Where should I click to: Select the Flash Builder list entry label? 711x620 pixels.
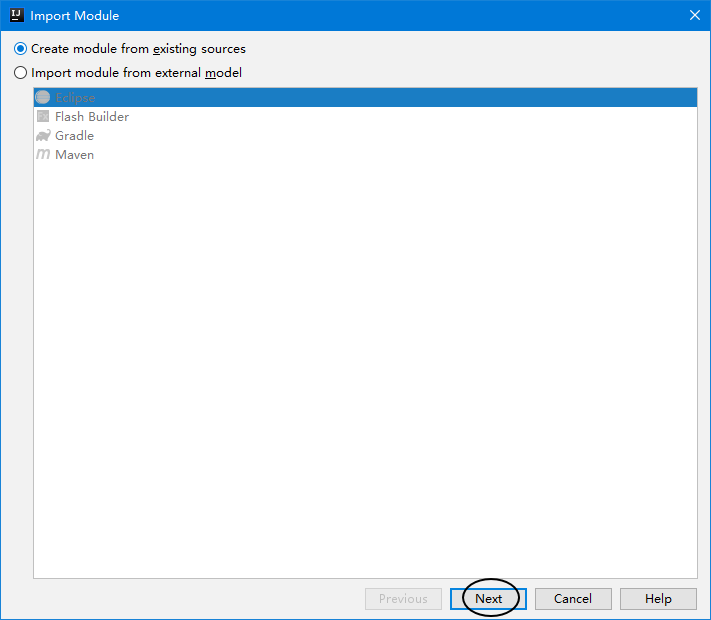92,117
